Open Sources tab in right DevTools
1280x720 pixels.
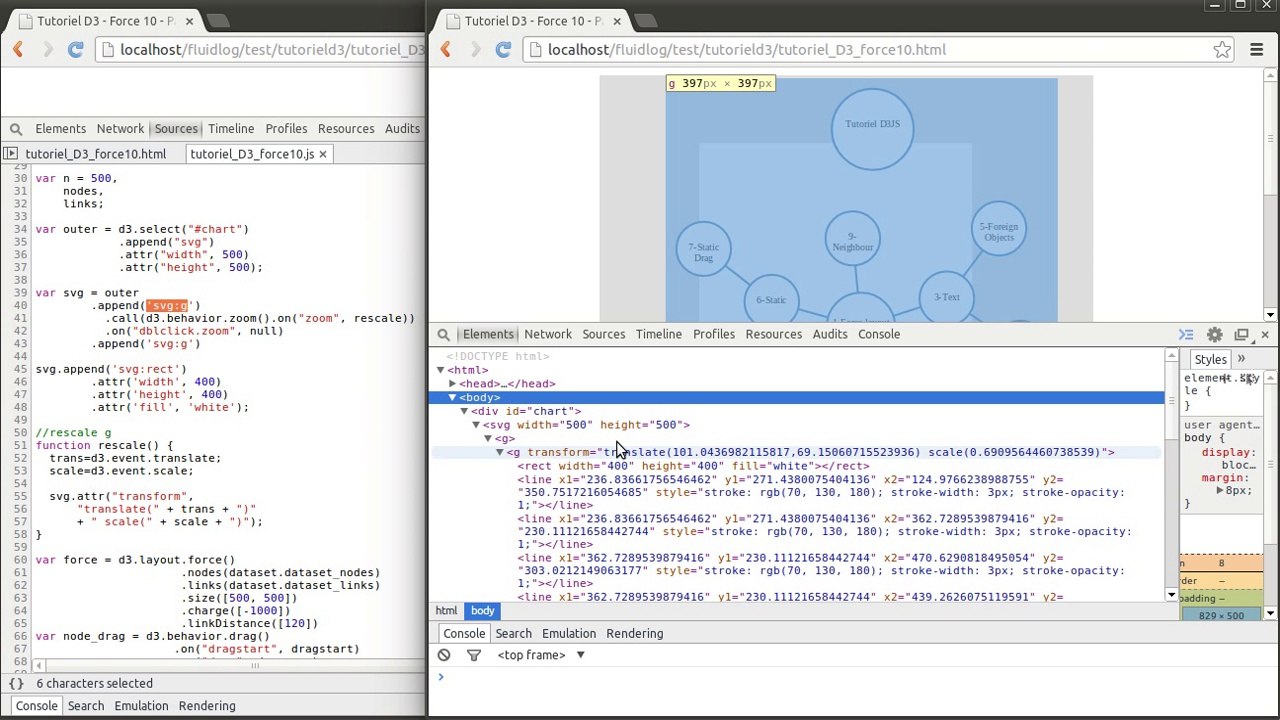point(604,334)
